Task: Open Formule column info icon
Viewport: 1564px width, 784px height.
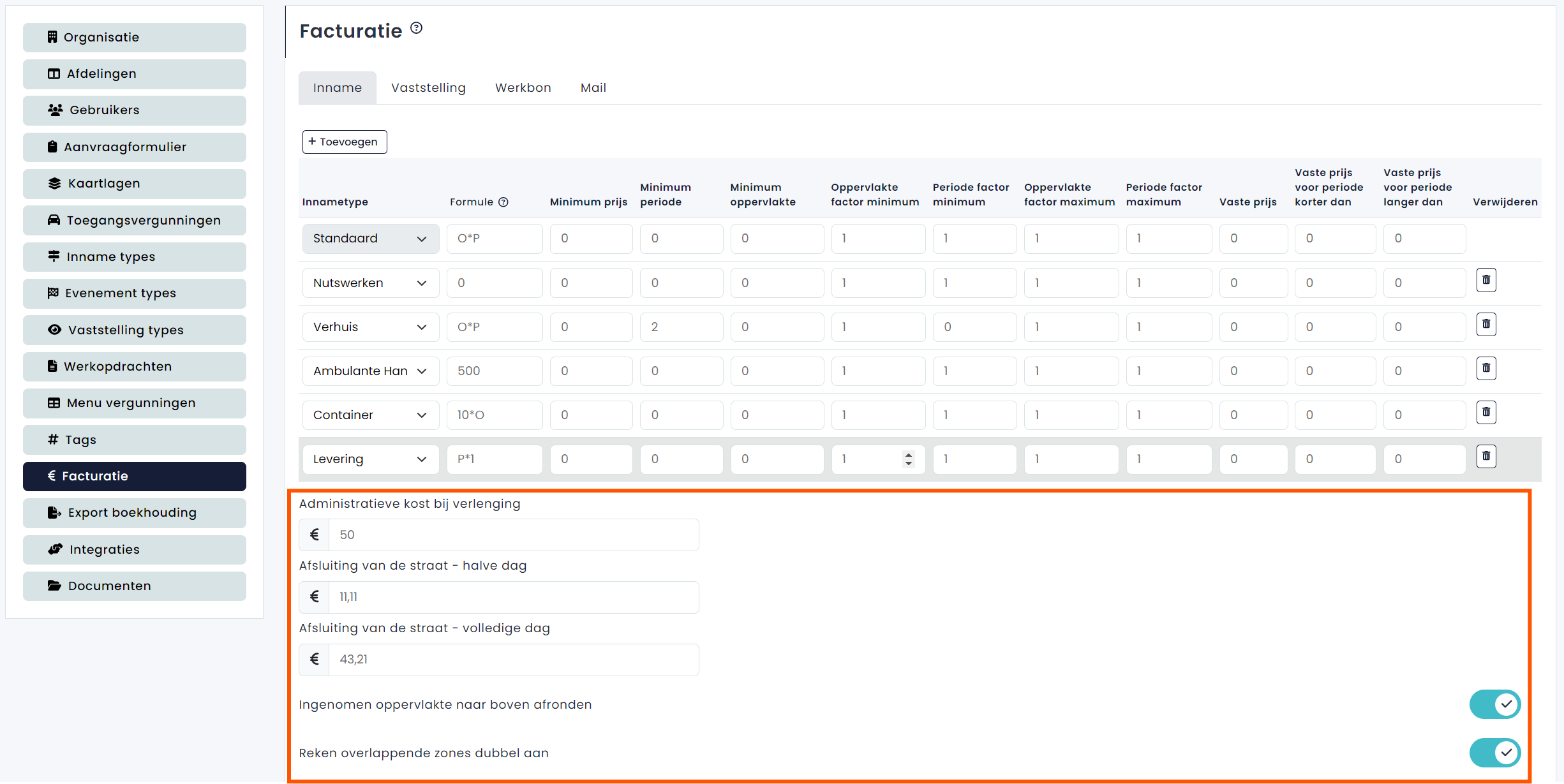Action: (x=503, y=202)
